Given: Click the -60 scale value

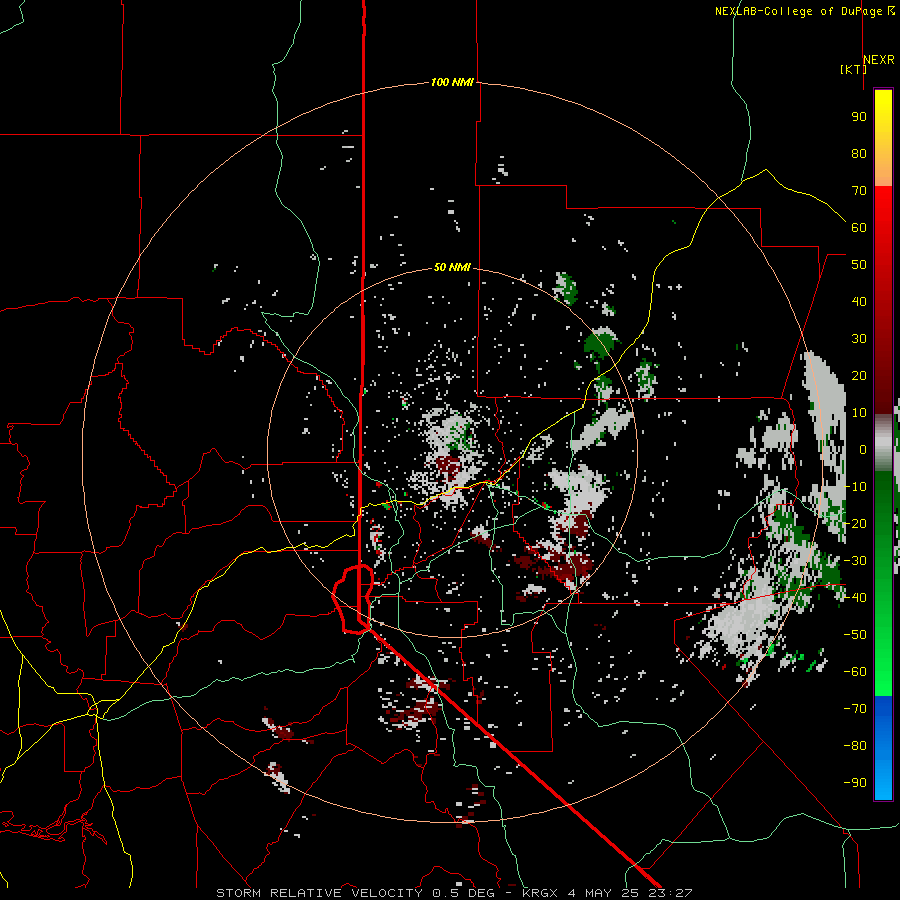Looking at the screenshot, I should (x=855, y=672).
